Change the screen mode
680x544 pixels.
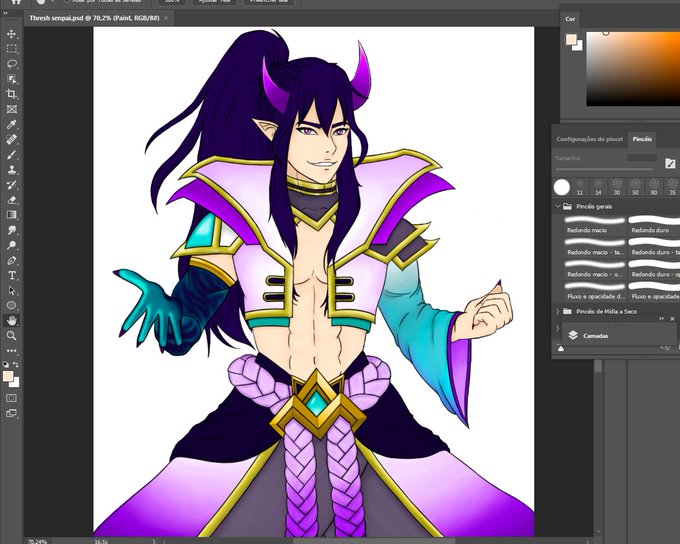point(12,413)
